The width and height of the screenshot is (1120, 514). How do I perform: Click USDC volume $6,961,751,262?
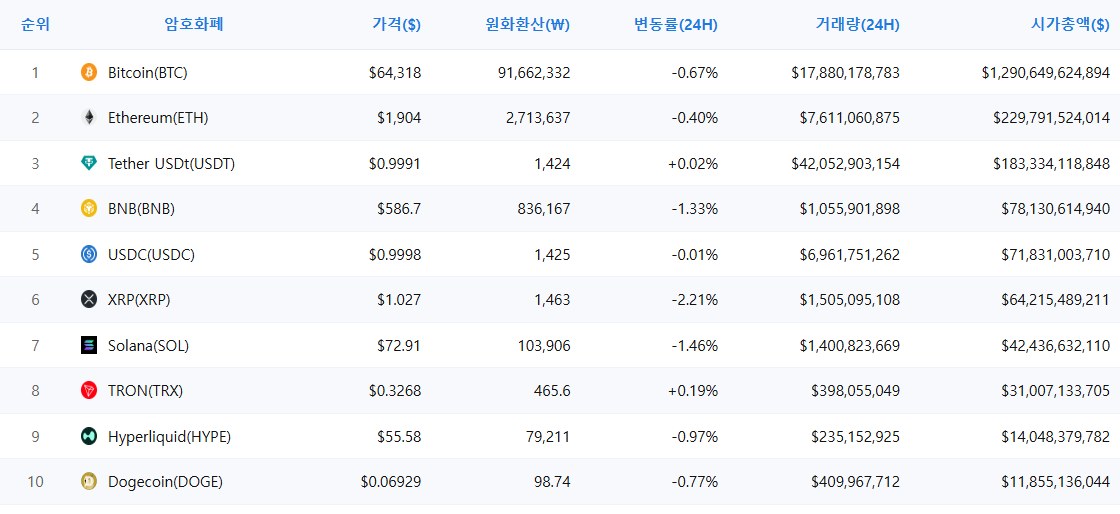tap(850, 254)
